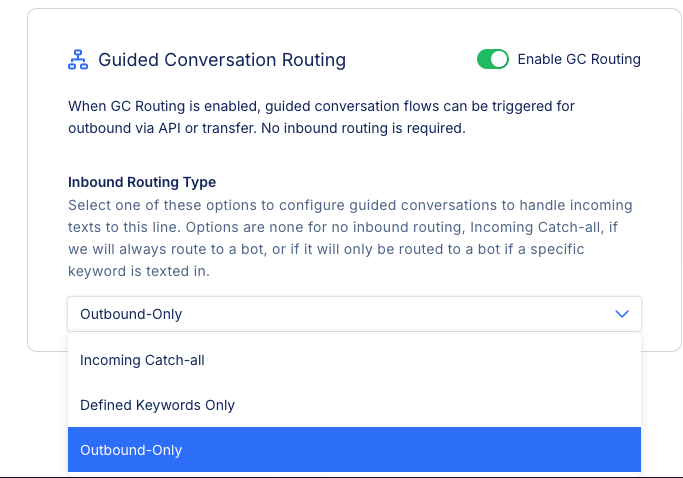Click the Guided Conversation Routing network icon
The image size is (683, 478).
pyautogui.click(x=78, y=60)
